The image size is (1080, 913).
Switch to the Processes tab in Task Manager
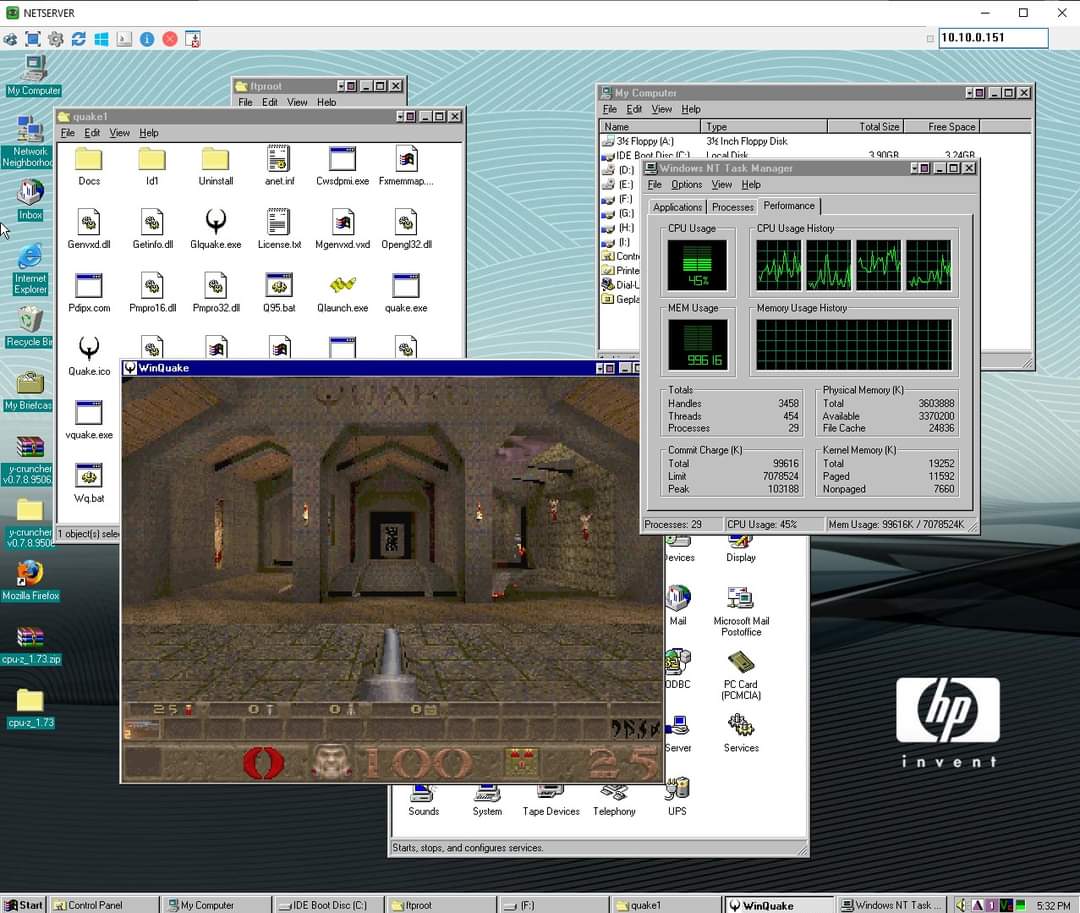(732, 207)
